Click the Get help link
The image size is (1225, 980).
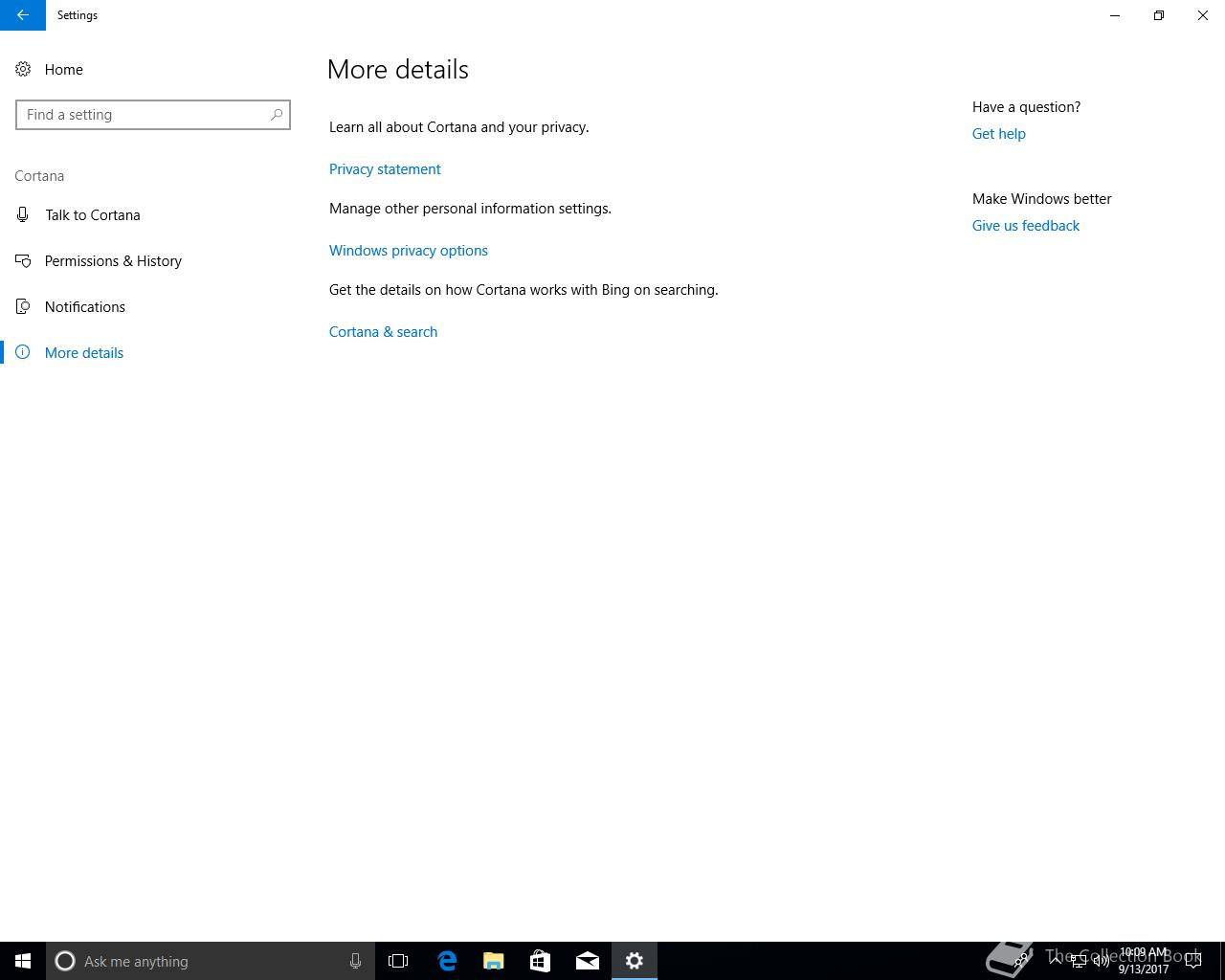click(998, 134)
